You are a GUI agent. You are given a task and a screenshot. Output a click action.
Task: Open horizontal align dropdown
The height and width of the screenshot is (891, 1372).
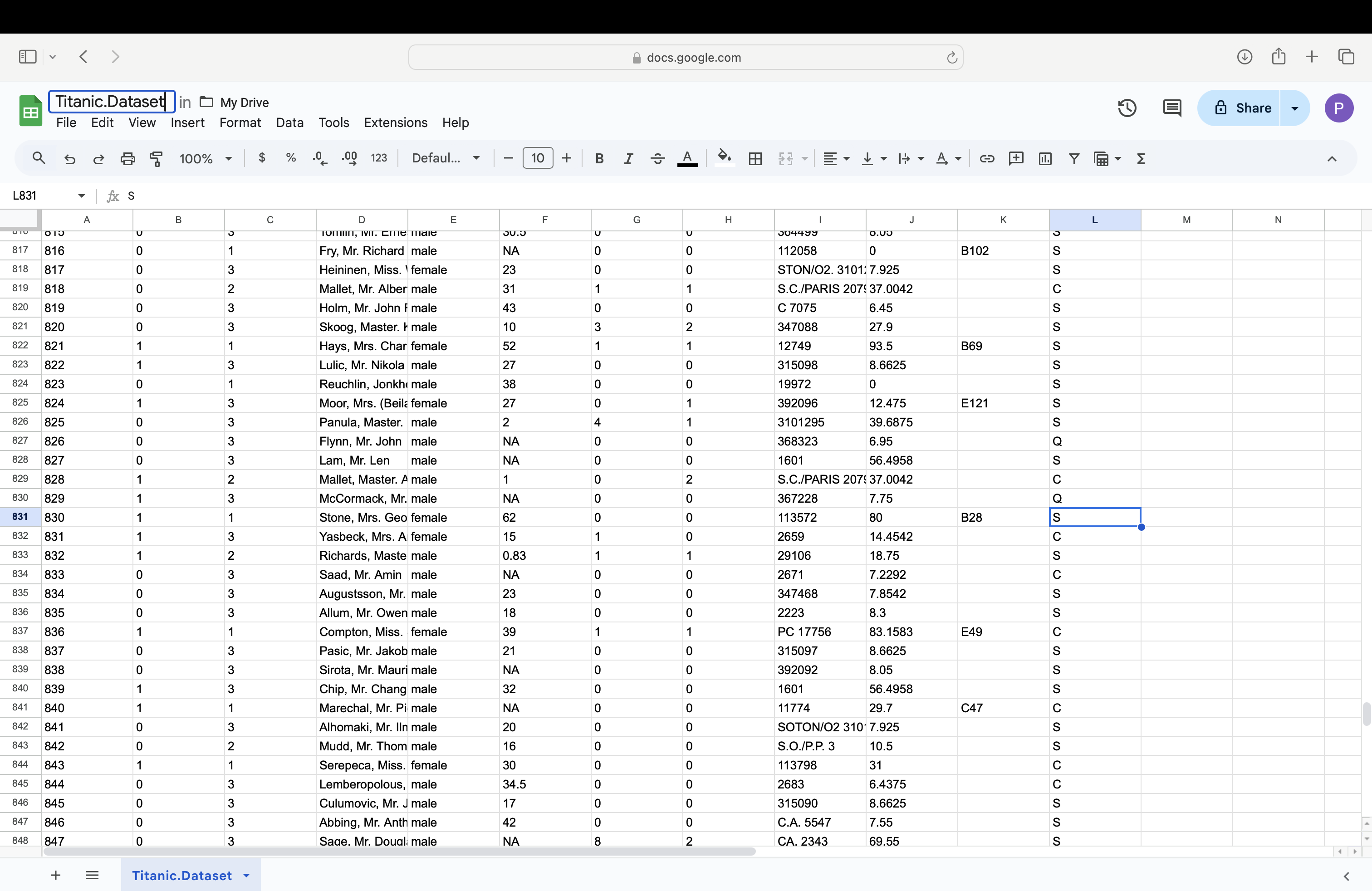(836, 158)
